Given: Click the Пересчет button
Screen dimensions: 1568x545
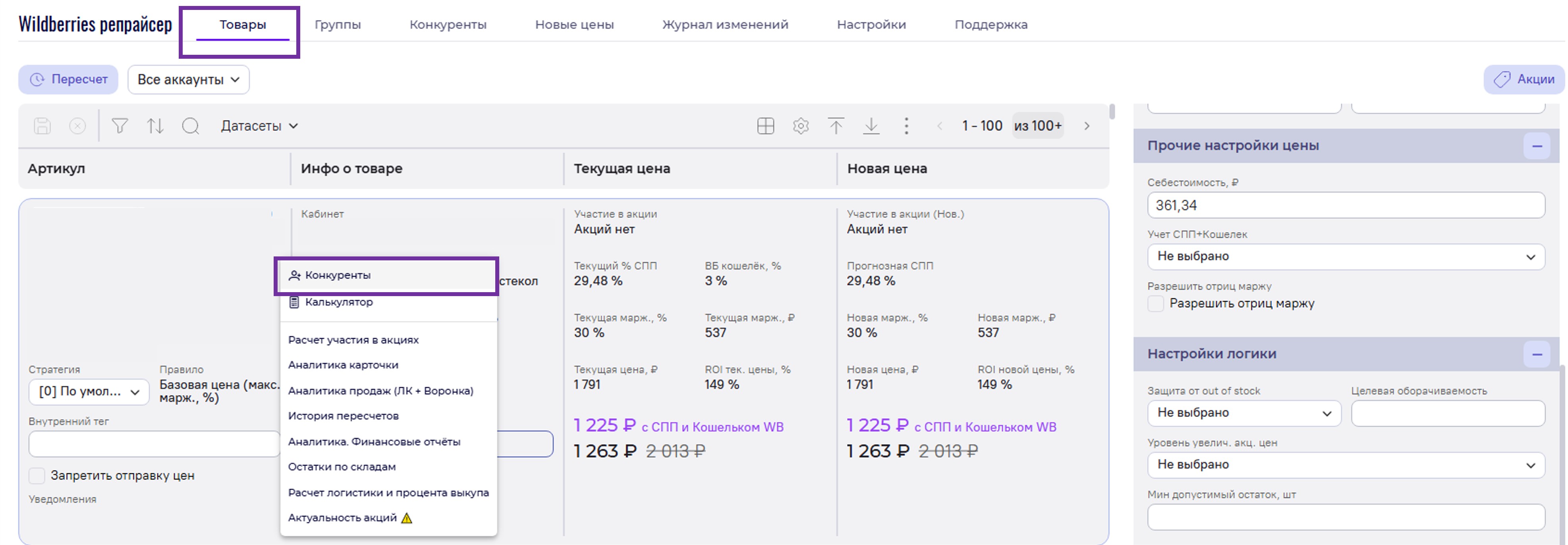Looking at the screenshot, I should 68,80.
